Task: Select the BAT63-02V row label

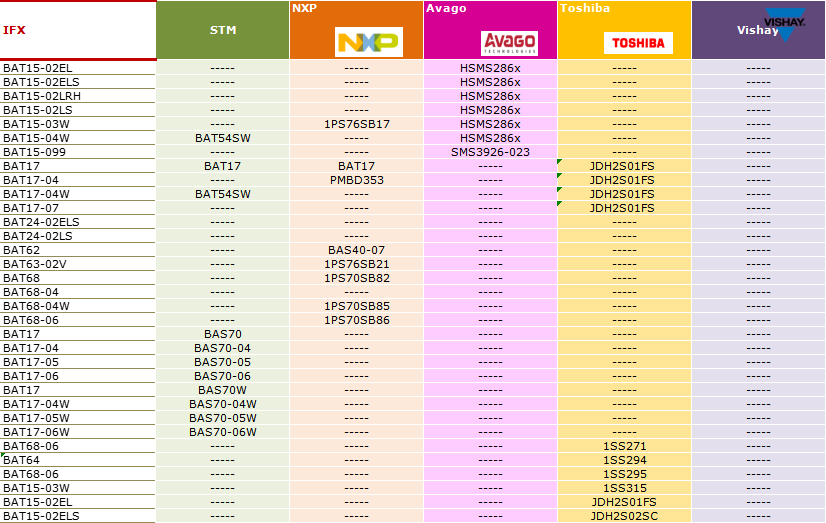Action: pos(35,264)
